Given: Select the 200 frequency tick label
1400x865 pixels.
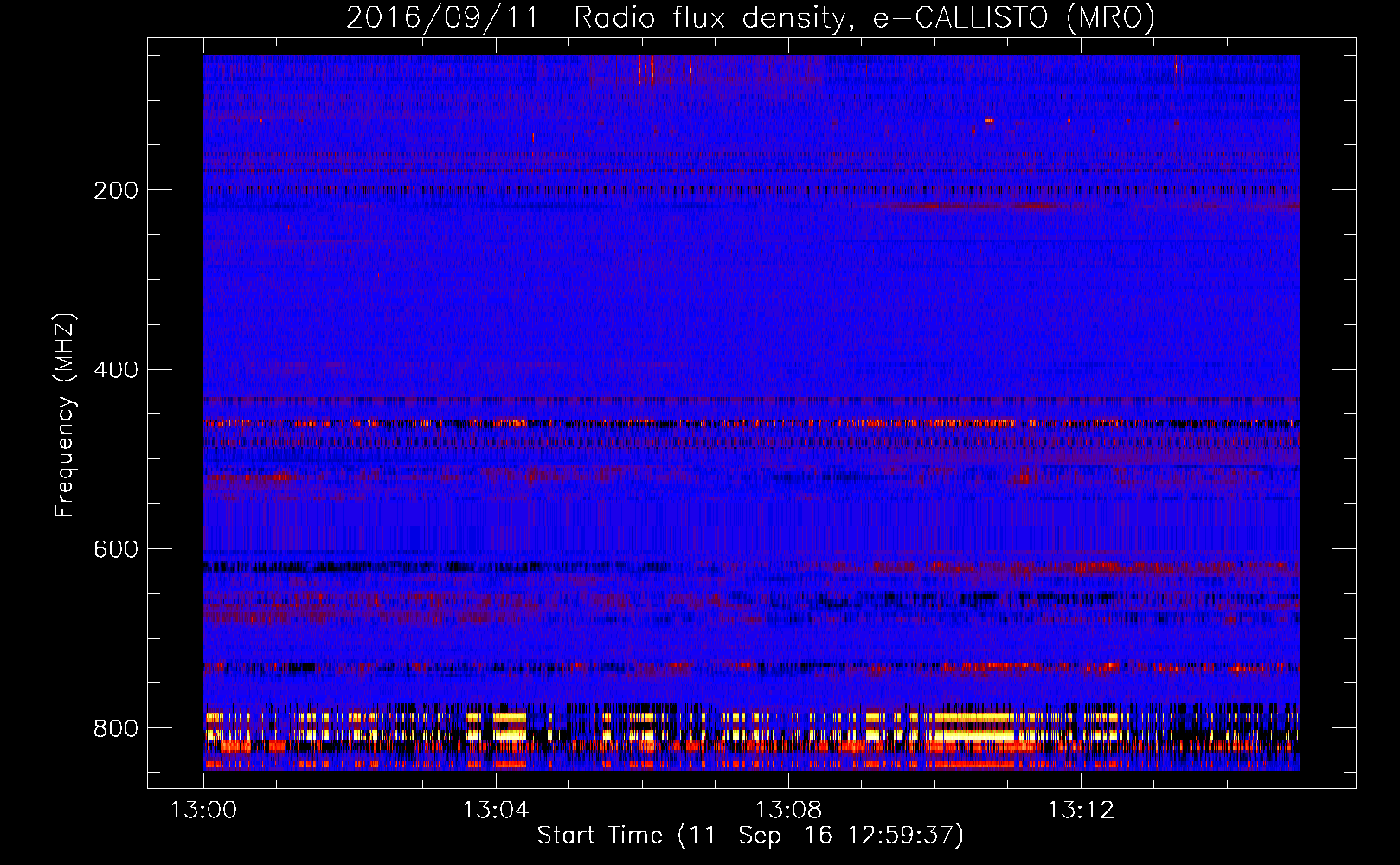Looking at the screenshot, I should (115, 190).
